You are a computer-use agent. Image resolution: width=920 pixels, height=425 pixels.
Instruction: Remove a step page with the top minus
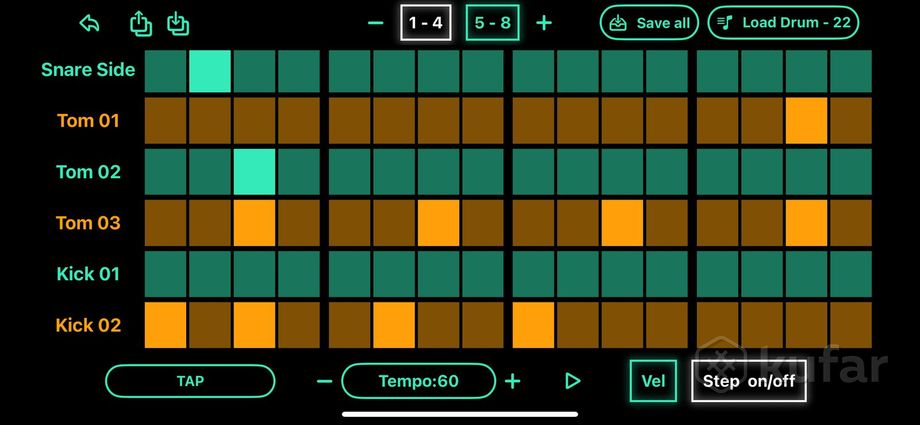point(376,23)
